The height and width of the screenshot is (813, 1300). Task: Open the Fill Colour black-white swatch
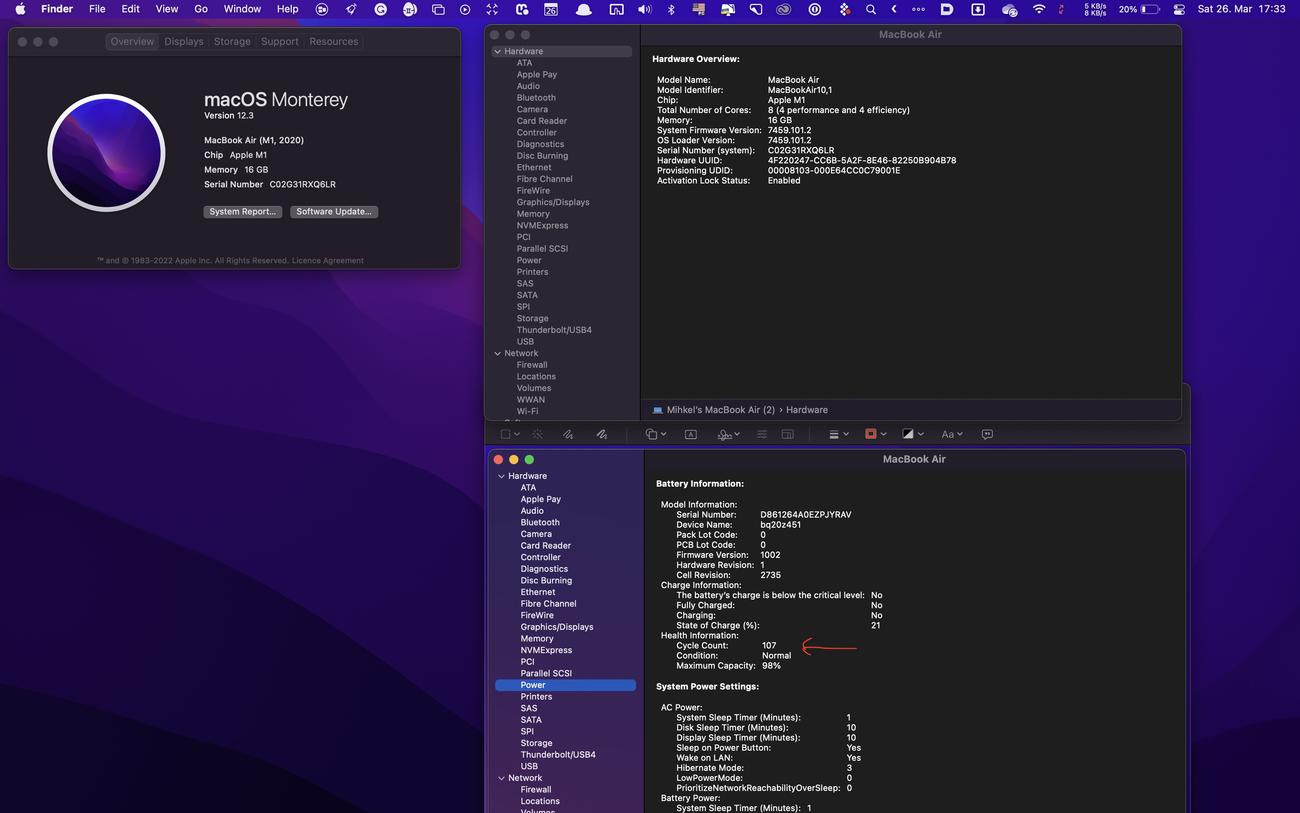907,434
